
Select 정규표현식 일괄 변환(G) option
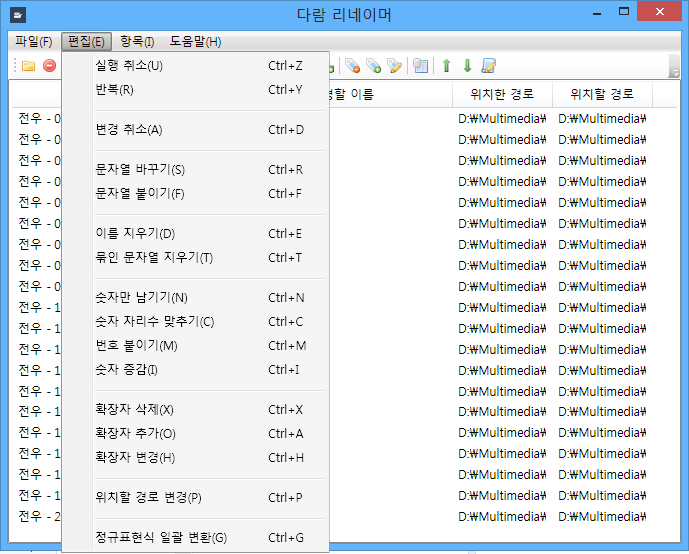tap(161, 538)
